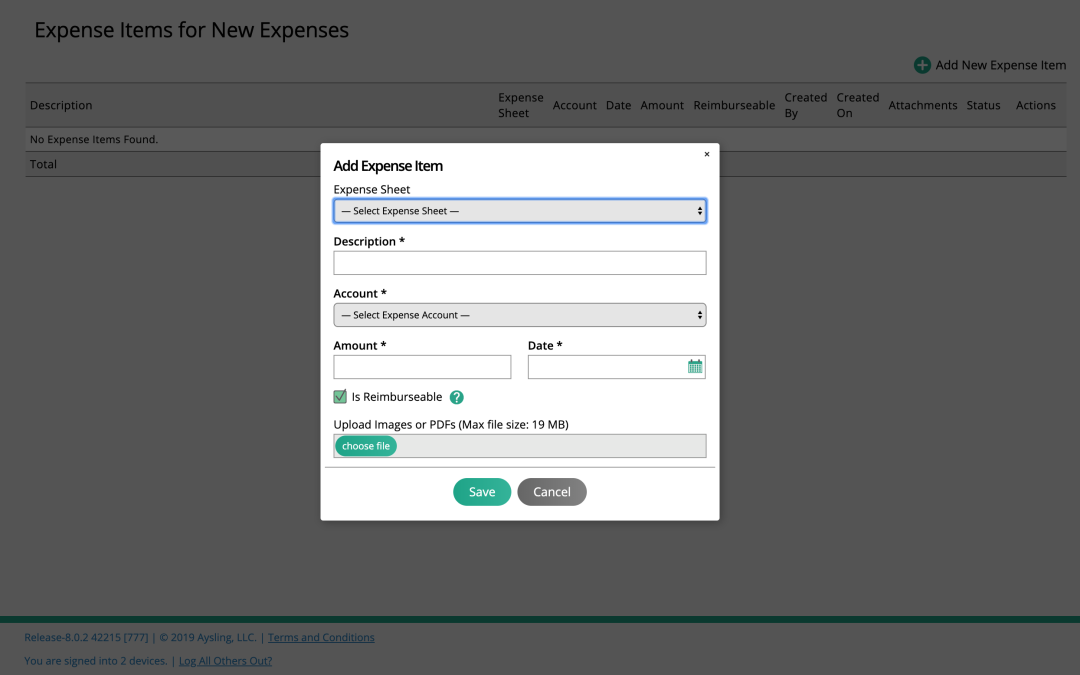
Task: Click the Expense Items for New Expenses heading
Action: pos(191,30)
